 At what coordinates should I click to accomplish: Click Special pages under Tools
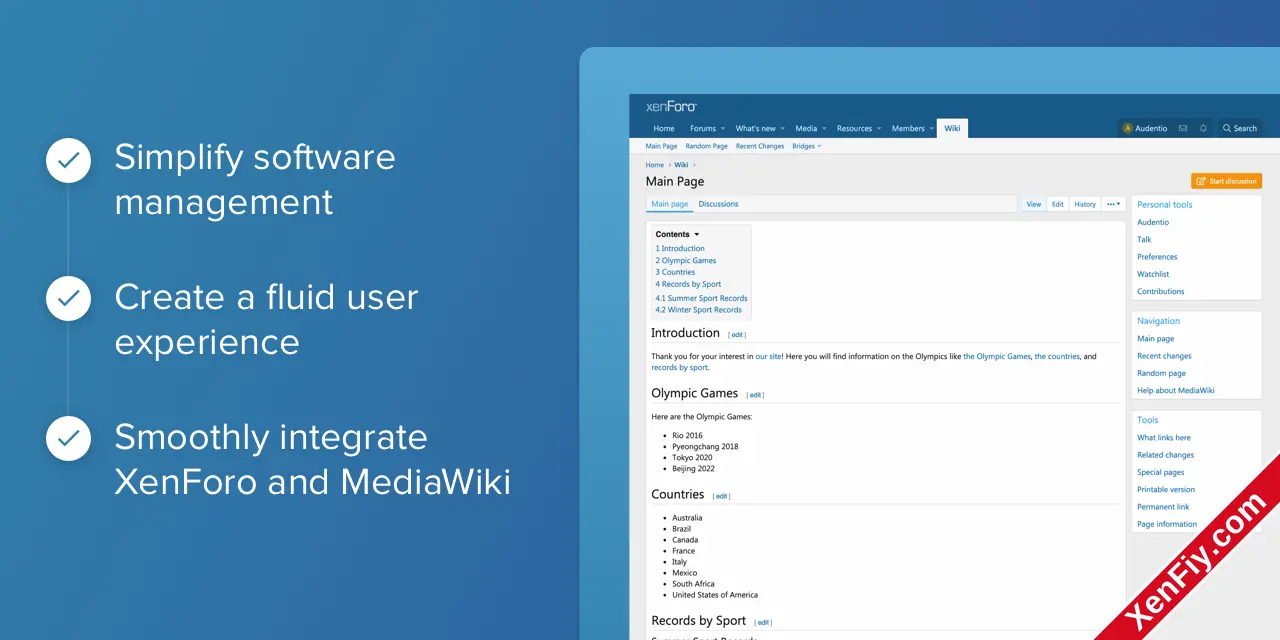[x=1161, y=473]
